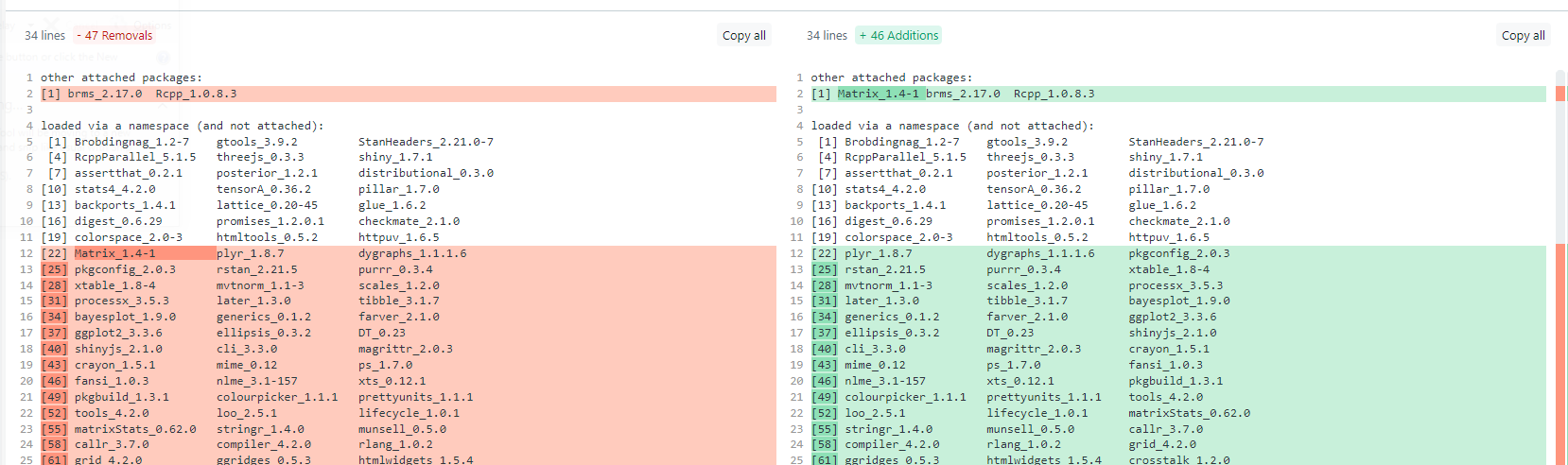Click ggplot2_3.3.6 in the additions pane

click(1172, 317)
